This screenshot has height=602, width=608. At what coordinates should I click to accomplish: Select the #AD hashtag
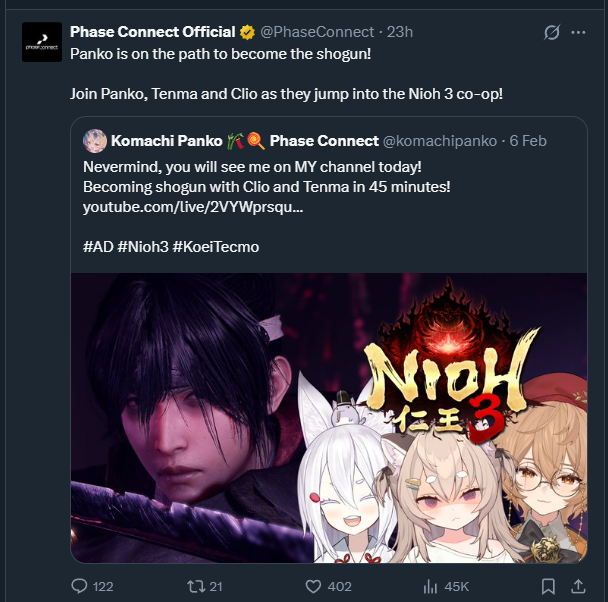click(98, 247)
